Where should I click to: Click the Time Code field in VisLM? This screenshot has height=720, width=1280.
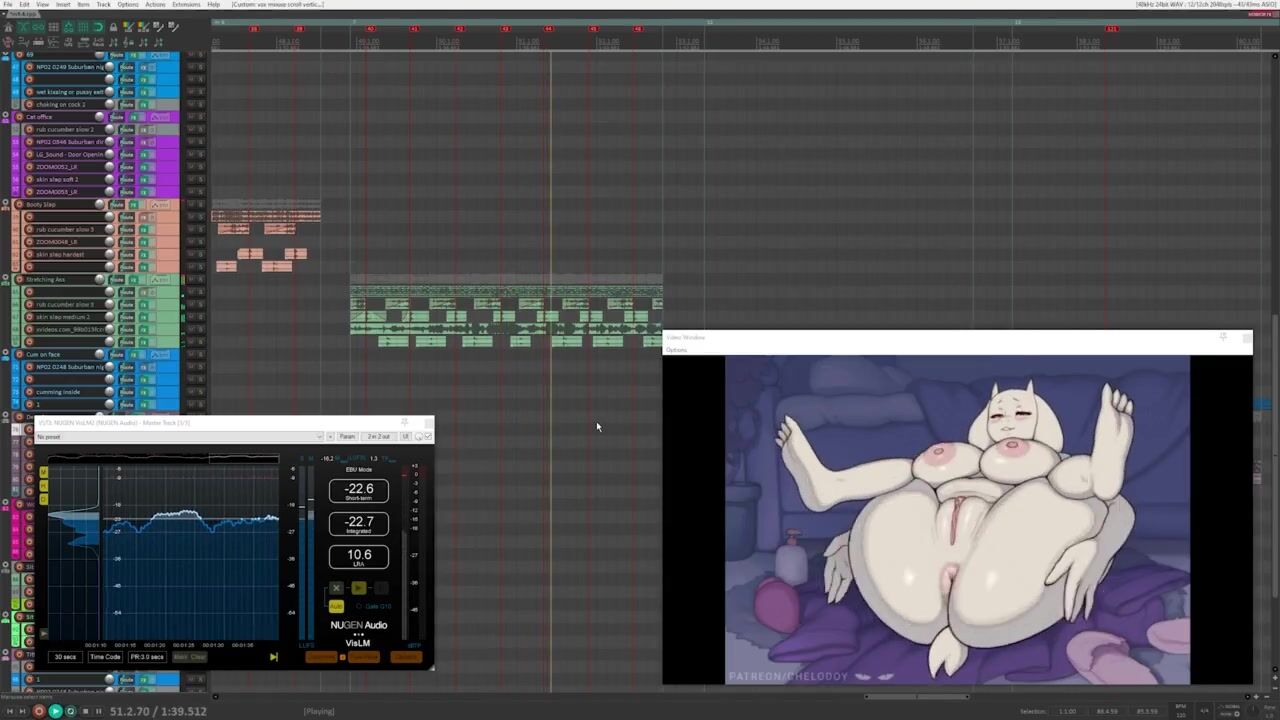[x=105, y=657]
